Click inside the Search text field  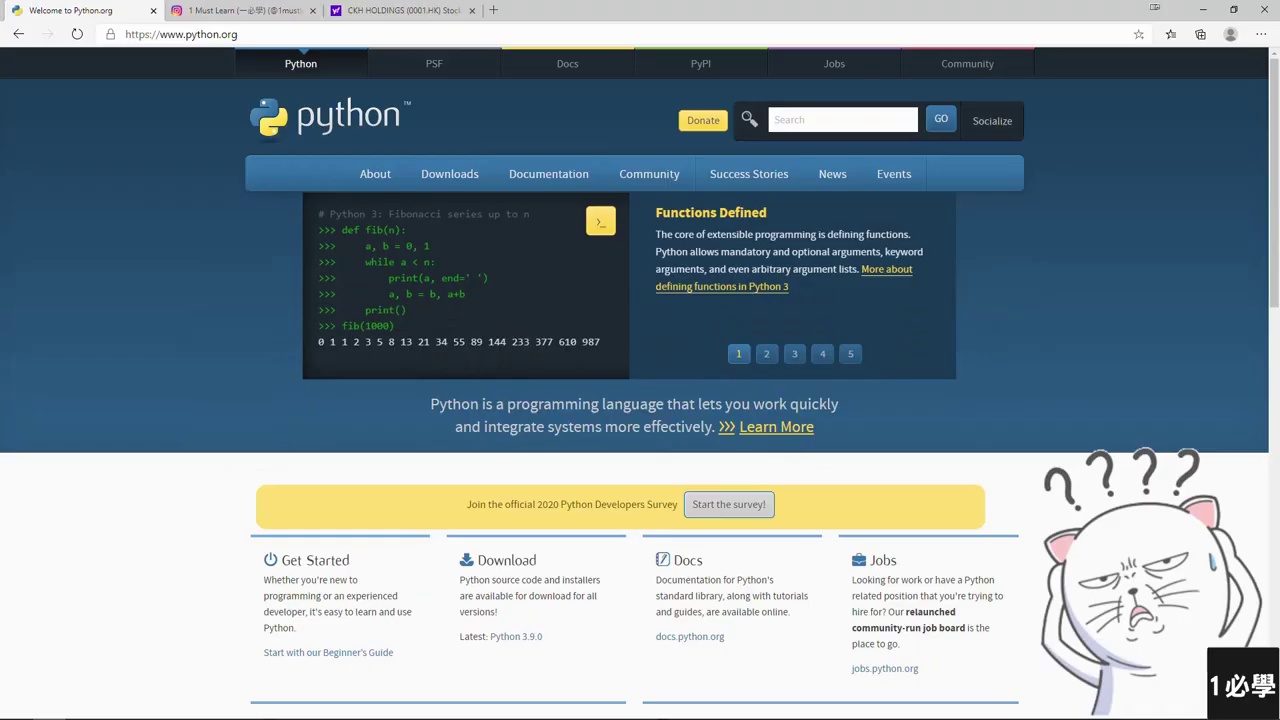point(842,120)
